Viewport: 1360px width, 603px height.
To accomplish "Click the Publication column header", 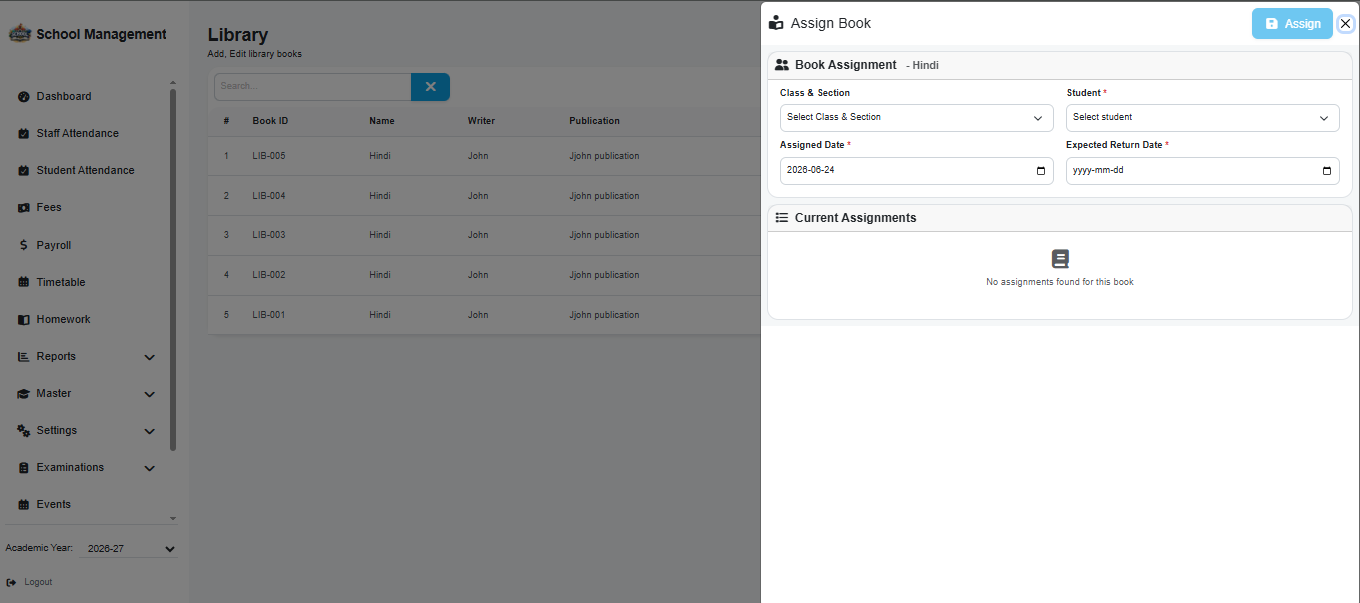I will click(x=595, y=121).
